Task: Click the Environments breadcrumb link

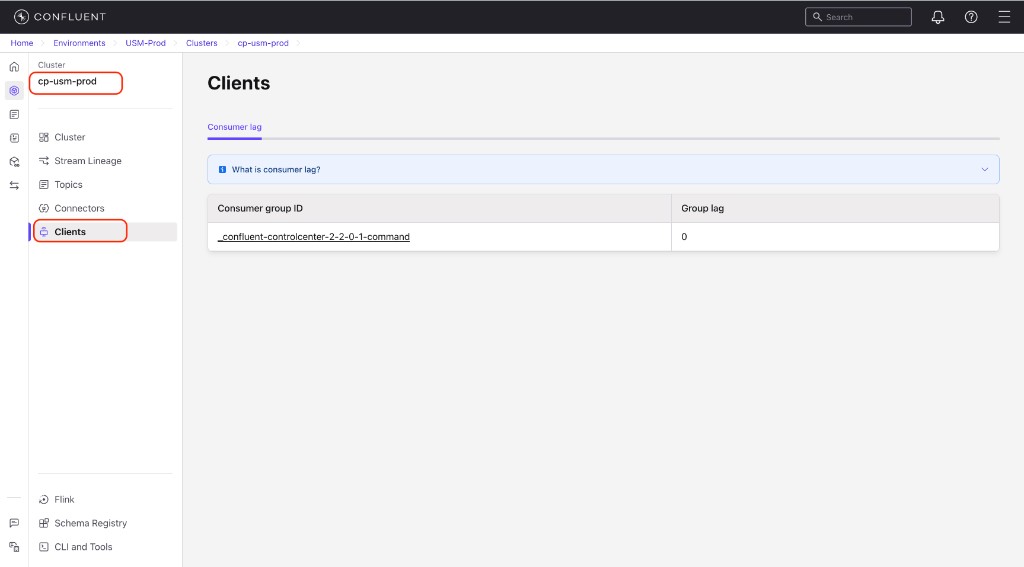Action: 79,44
